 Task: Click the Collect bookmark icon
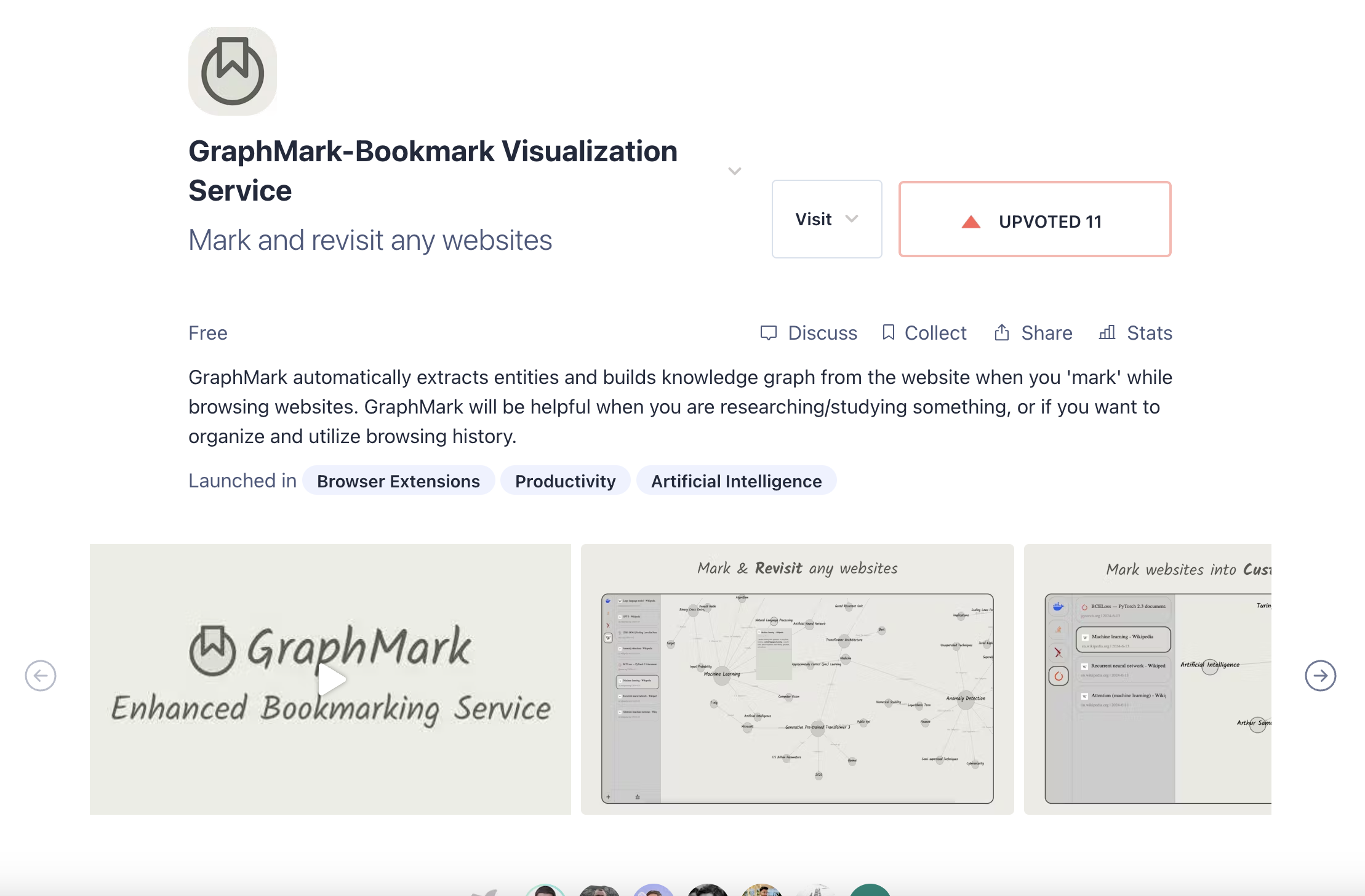(888, 332)
